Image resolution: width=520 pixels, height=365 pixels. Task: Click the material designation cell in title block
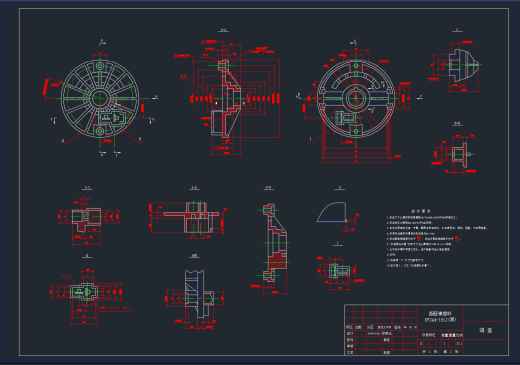pyautogui.click(x=440, y=316)
